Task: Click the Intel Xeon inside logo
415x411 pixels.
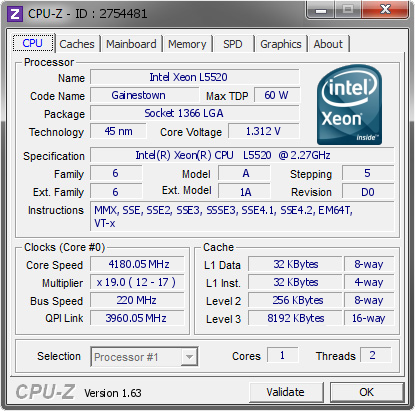Action: tap(349, 104)
